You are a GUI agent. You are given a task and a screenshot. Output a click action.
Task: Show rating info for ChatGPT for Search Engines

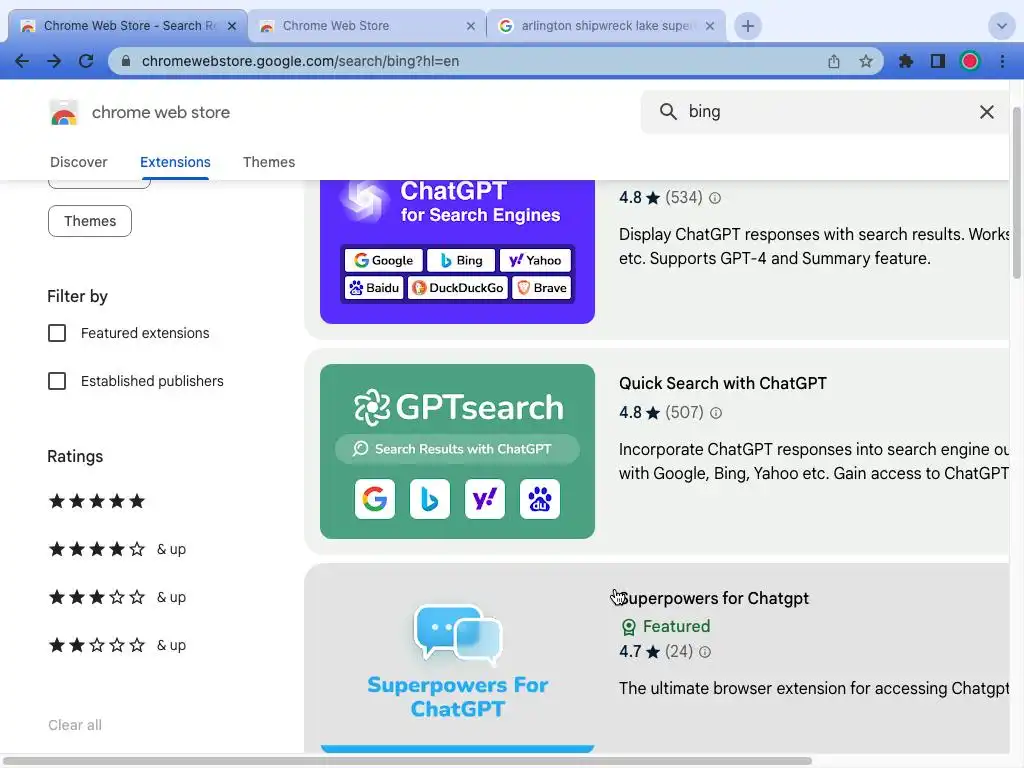pos(715,198)
